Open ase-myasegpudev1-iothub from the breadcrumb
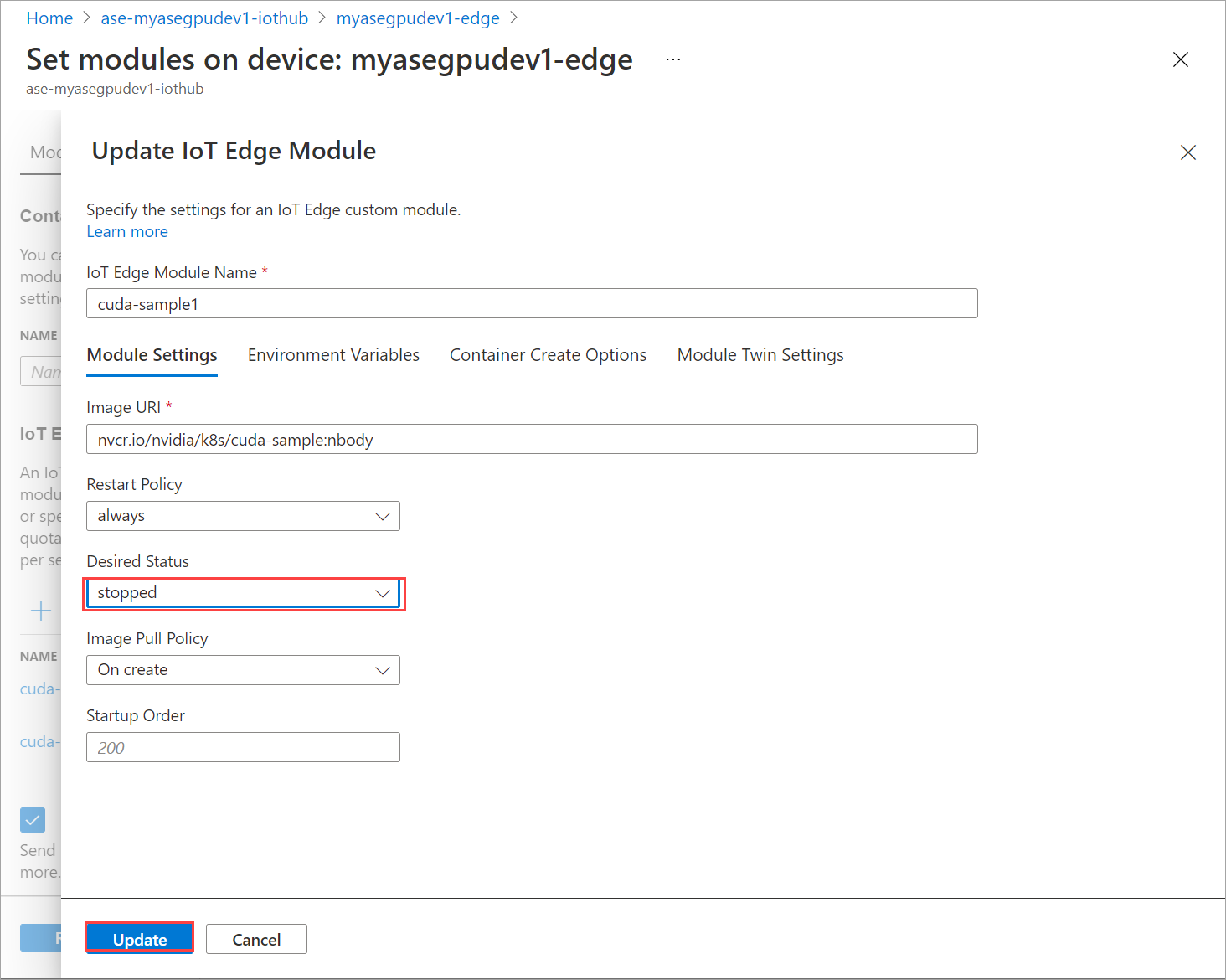 click(203, 18)
